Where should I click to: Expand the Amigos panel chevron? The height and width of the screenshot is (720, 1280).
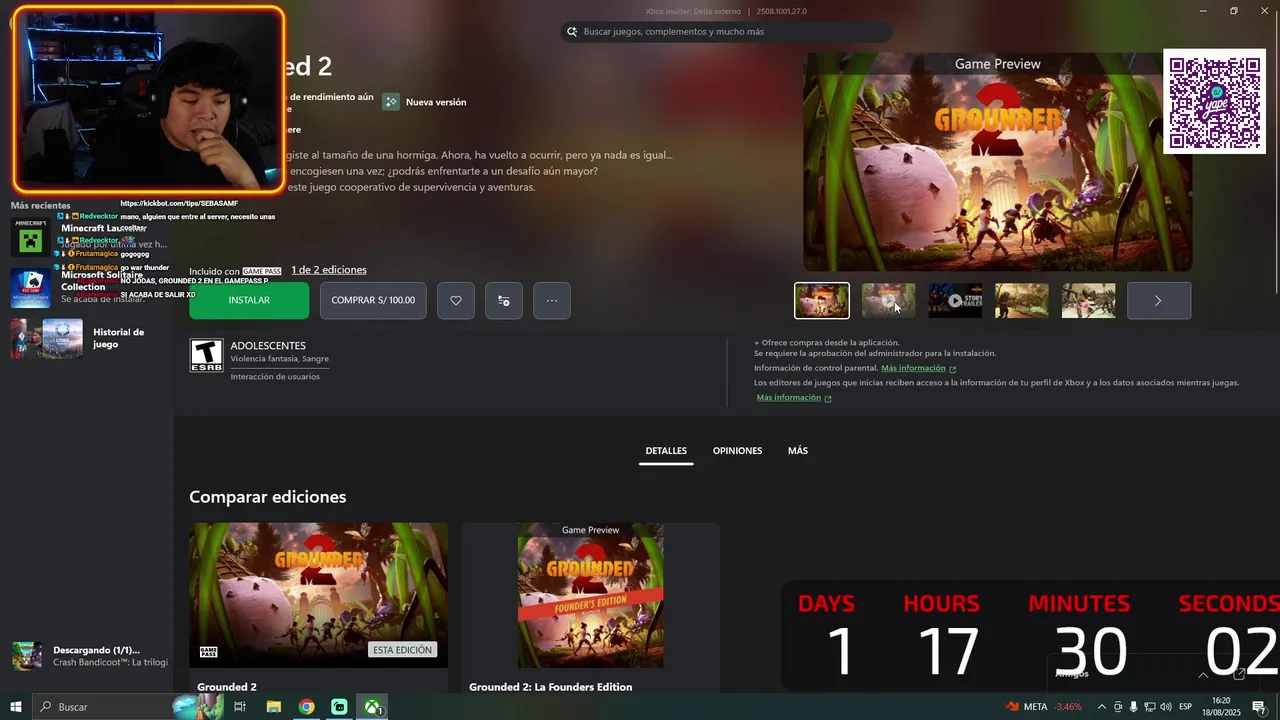point(1203,674)
